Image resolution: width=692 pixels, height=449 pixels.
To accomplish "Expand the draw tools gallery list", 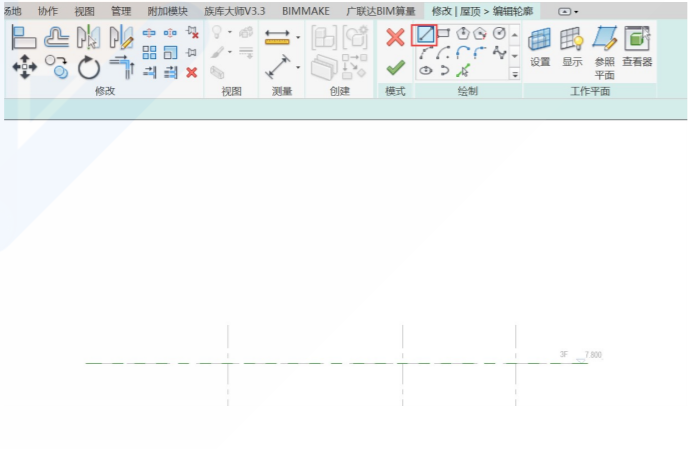I will [515, 74].
